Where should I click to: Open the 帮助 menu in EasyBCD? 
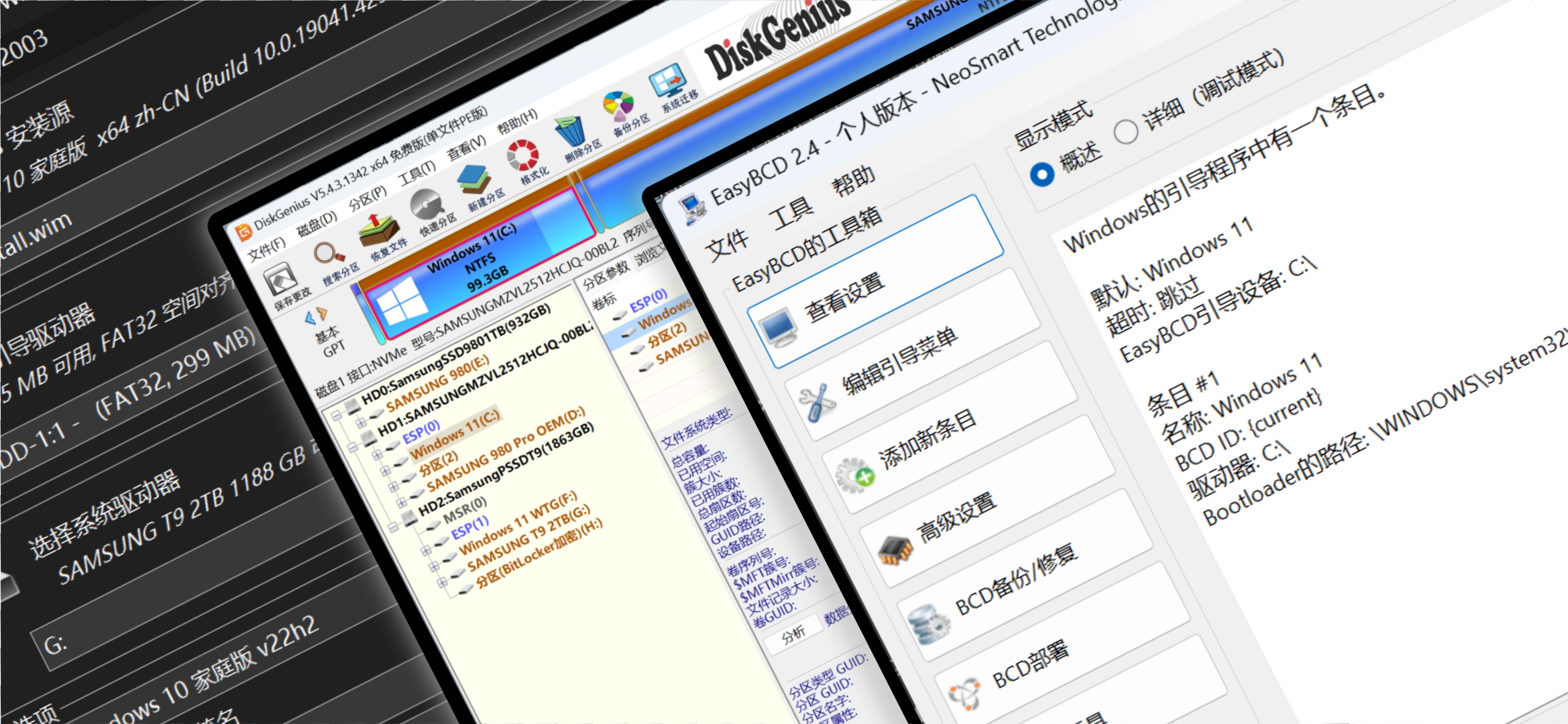(853, 181)
